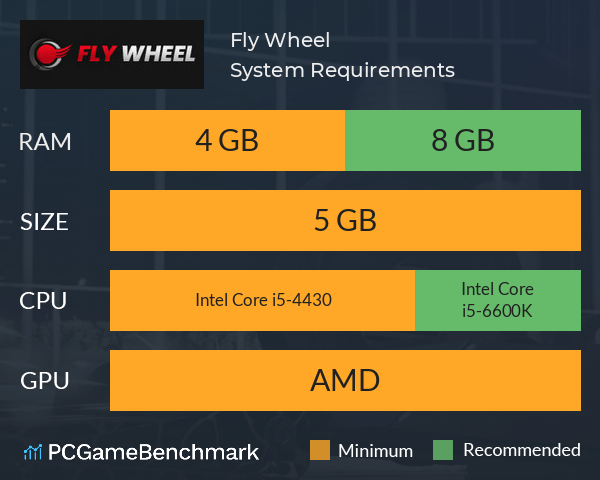Click the green Recommended legend swatch
This screenshot has width=600, height=480.
tap(443, 450)
